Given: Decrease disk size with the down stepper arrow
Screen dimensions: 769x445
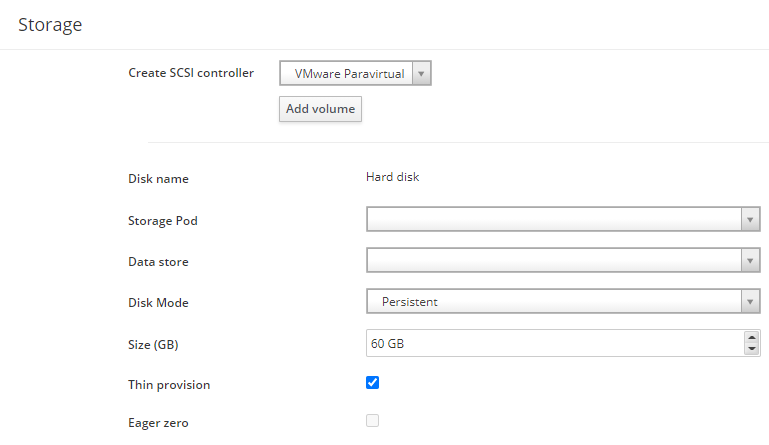Looking at the screenshot, I should pyautogui.click(x=752, y=349).
